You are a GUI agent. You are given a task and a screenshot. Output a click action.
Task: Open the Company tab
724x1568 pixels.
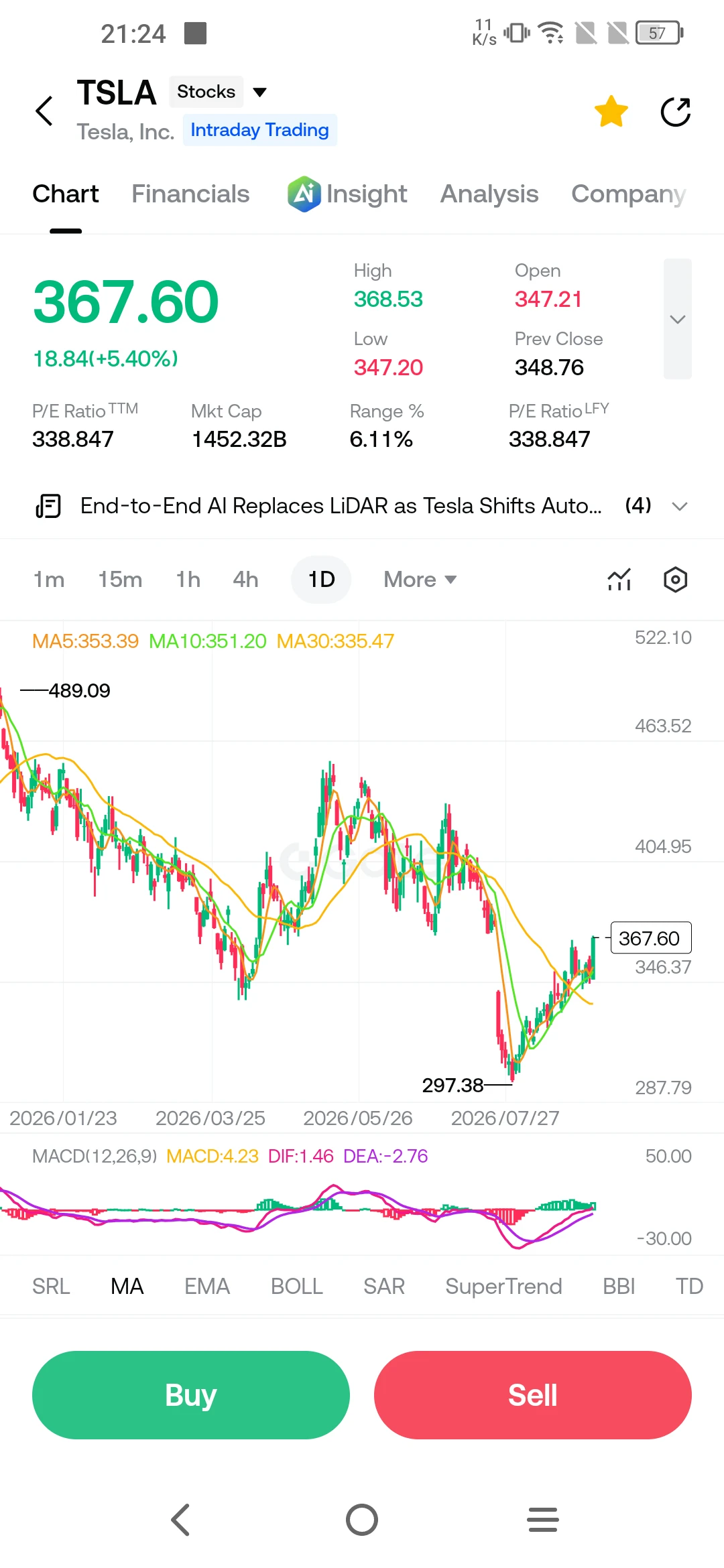tap(629, 194)
